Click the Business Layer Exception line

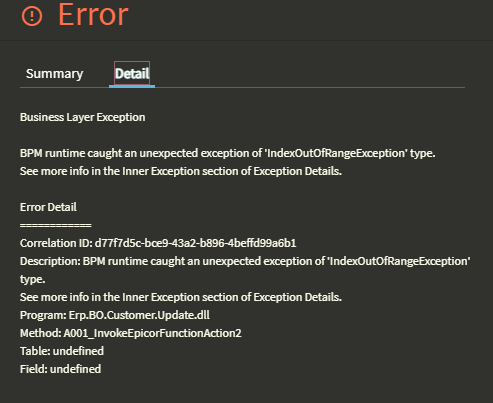pyautogui.click(x=83, y=117)
